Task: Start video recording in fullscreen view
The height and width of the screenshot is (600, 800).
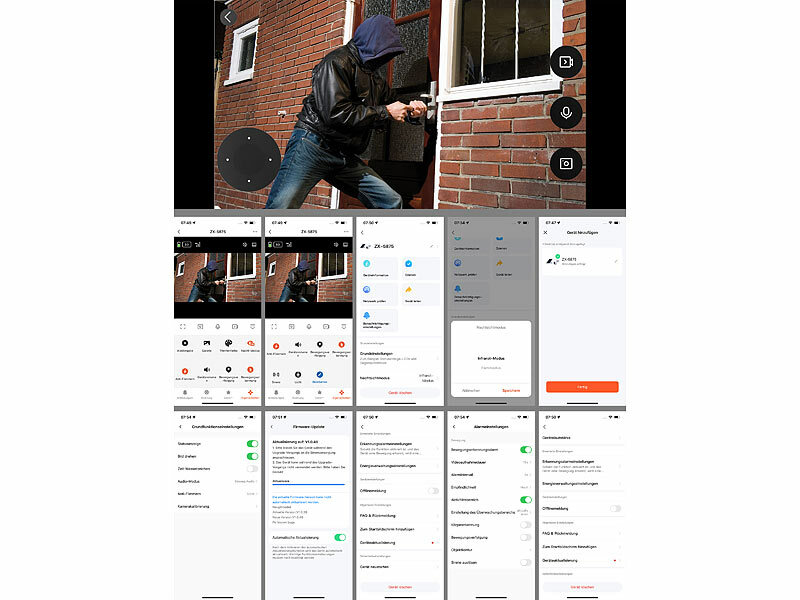Action: tap(566, 62)
